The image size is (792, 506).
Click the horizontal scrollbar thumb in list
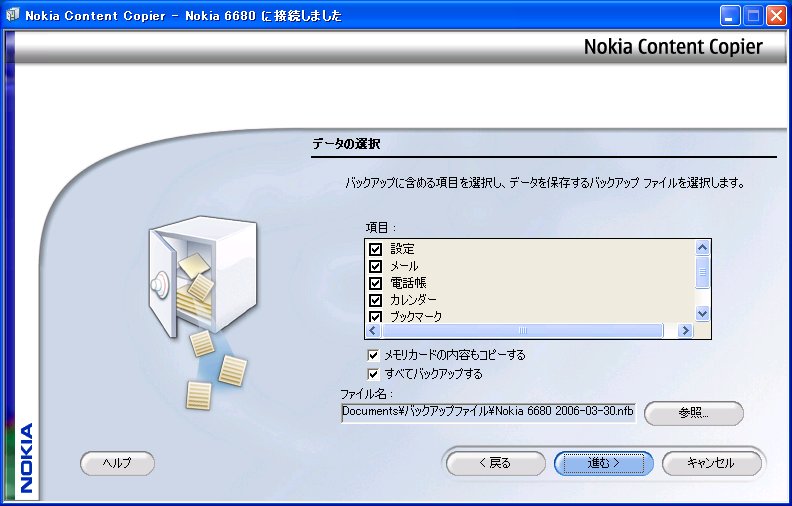tap(522, 330)
